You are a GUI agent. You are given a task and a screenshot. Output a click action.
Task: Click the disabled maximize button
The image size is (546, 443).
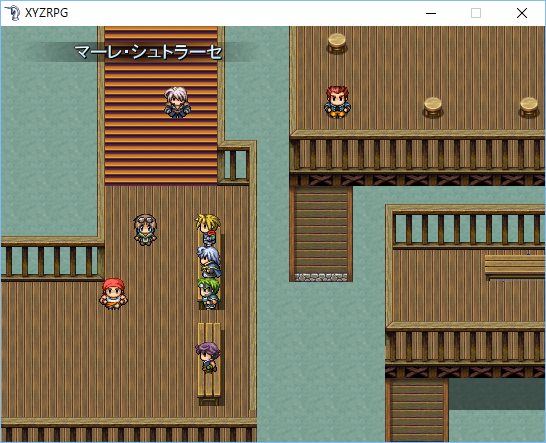tap(476, 13)
